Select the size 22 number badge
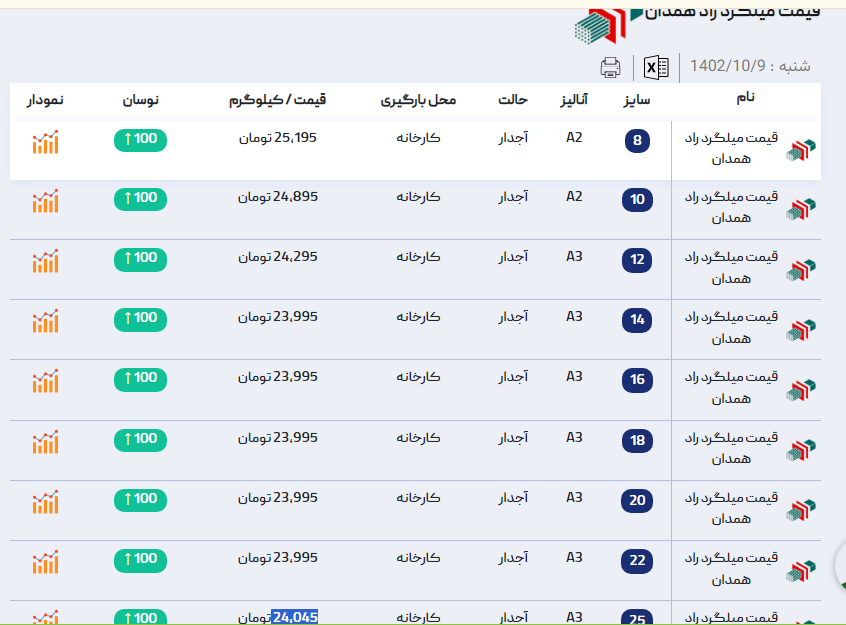Viewport: 846px width, 625px height. pyautogui.click(x=638, y=560)
